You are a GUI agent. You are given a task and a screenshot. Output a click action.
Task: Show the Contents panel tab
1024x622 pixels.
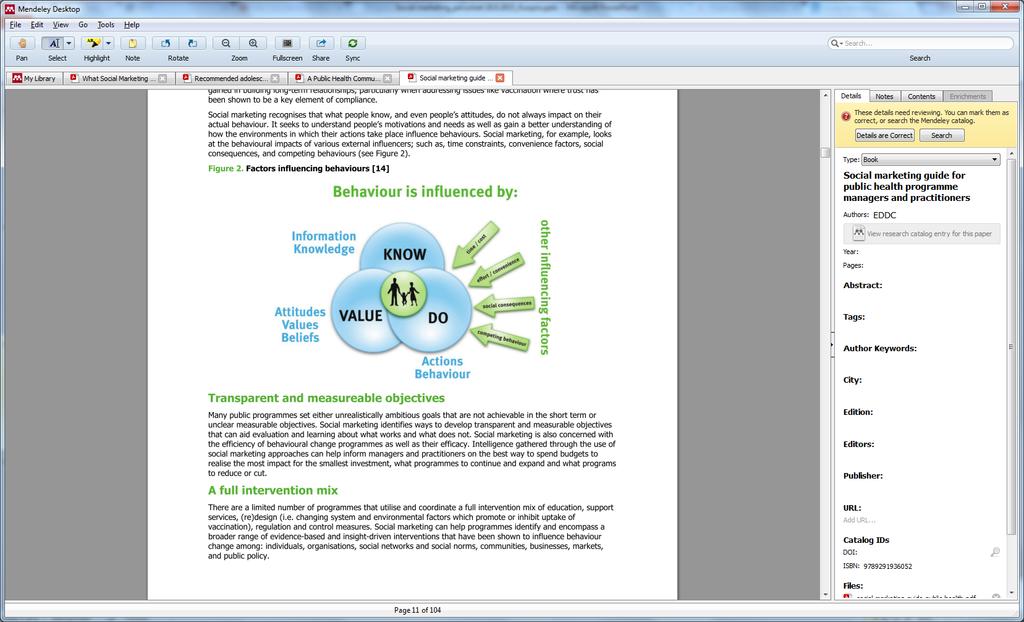point(921,96)
